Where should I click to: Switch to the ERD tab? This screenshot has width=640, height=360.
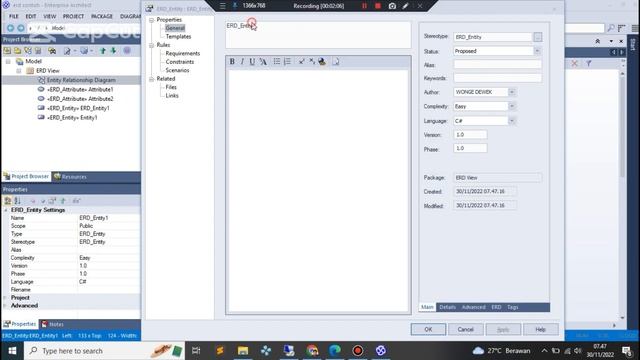point(496,307)
